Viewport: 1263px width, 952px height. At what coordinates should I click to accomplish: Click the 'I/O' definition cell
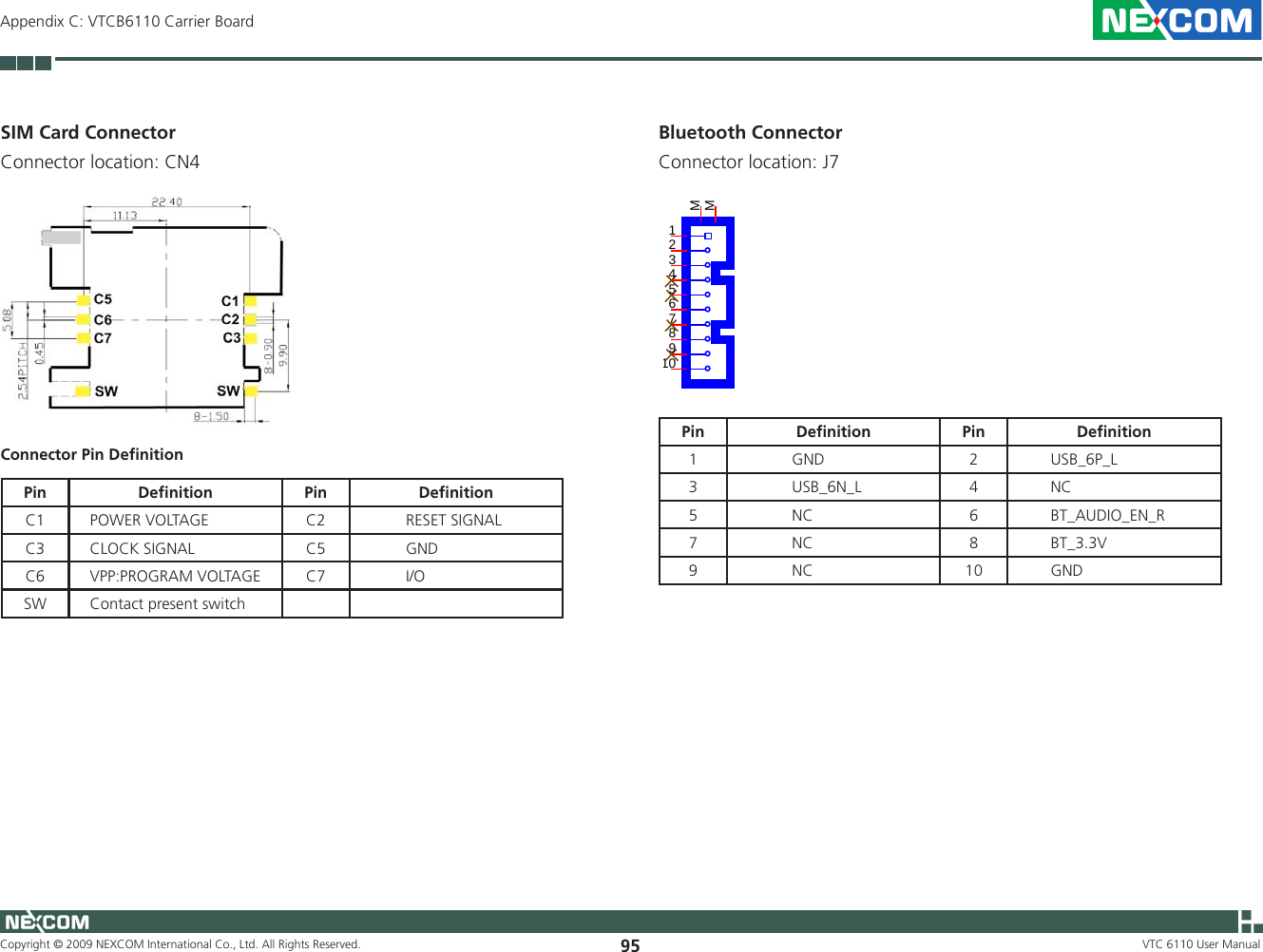pos(456,576)
